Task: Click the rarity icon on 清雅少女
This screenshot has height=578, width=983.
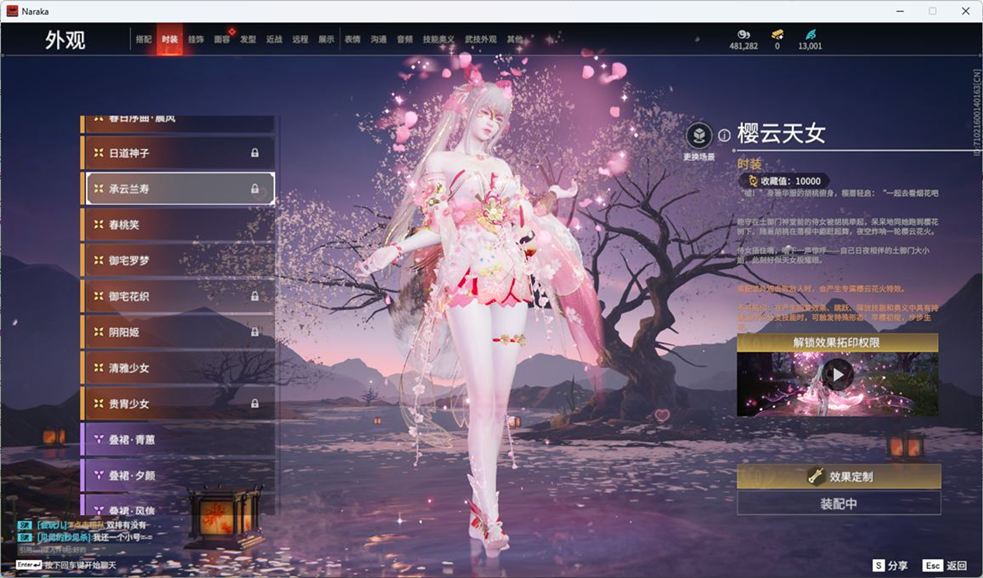Action: coord(98,368)
